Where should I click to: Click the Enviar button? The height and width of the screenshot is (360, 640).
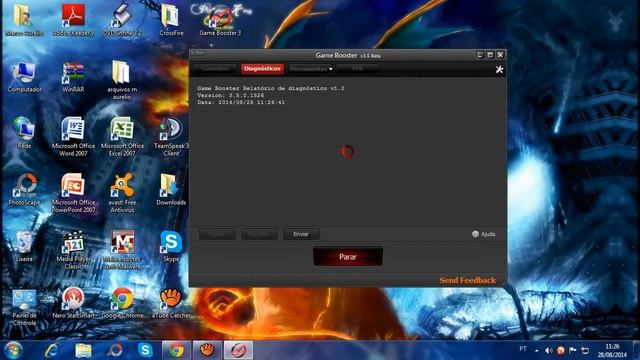[301, 234]
